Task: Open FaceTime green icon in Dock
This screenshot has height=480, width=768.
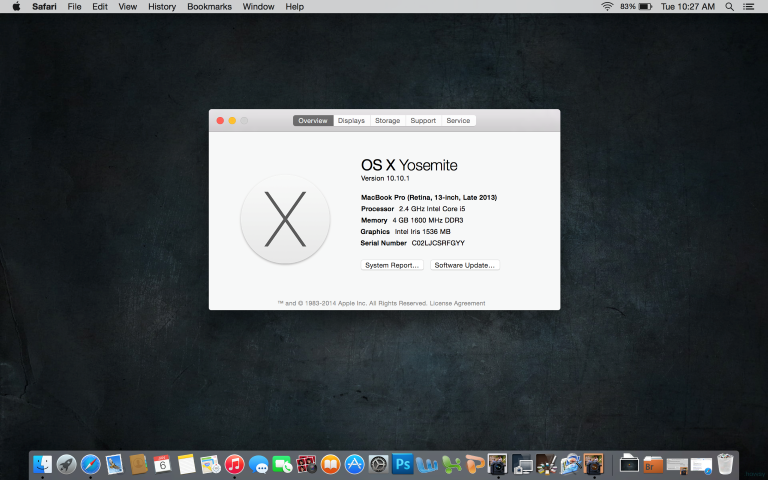Action: click(283, 464)
